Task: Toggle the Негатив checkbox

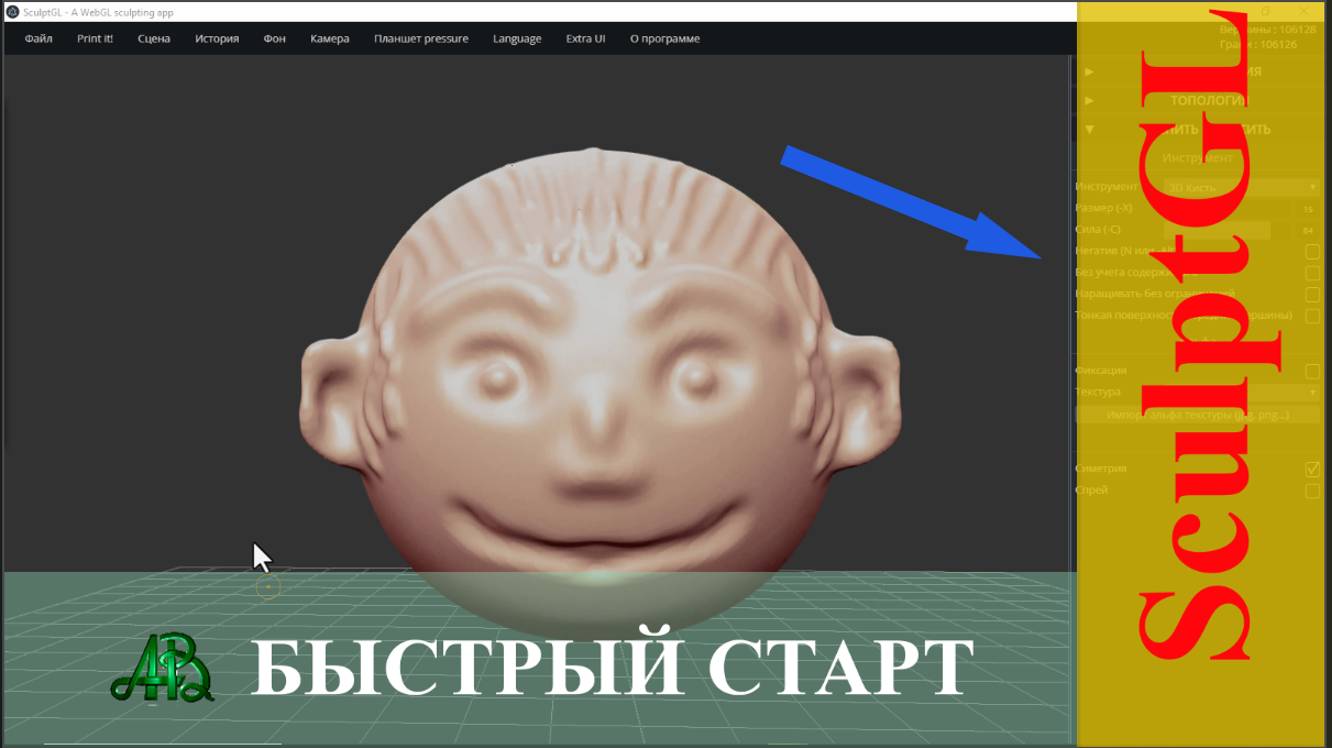Action: tap(1313, 251)
